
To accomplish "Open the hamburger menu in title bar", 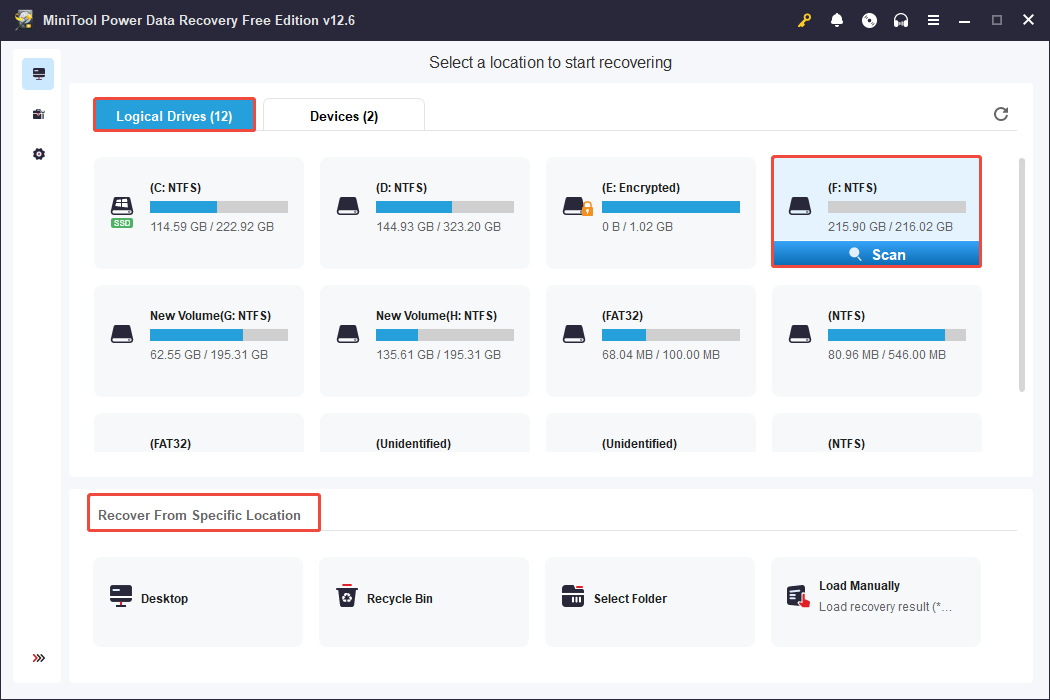I will coord(933,19).
